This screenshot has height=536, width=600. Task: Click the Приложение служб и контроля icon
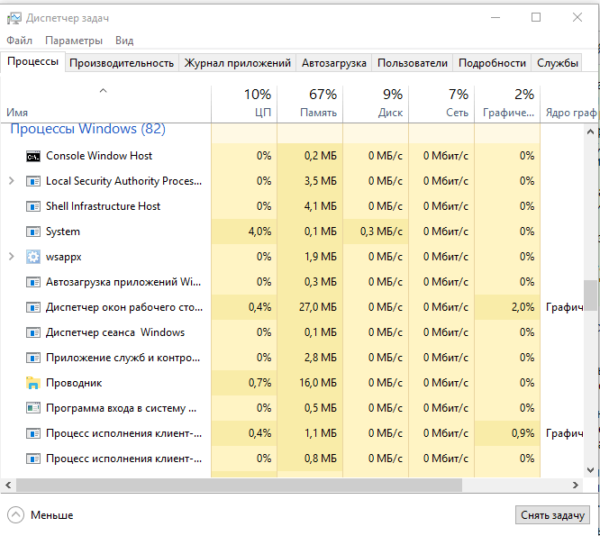tap(33, 358)
